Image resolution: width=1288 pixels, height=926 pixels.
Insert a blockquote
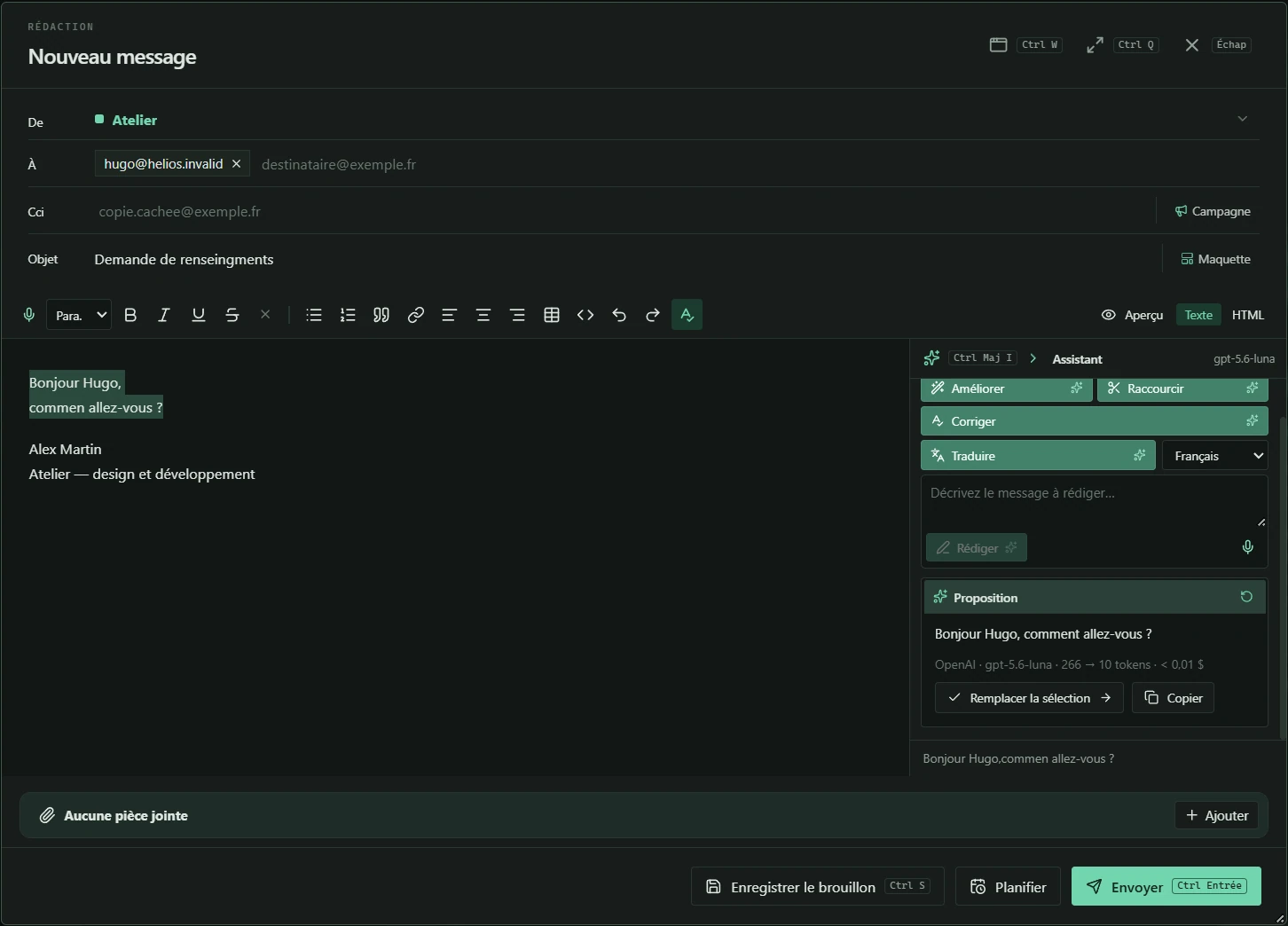(381, 315)
